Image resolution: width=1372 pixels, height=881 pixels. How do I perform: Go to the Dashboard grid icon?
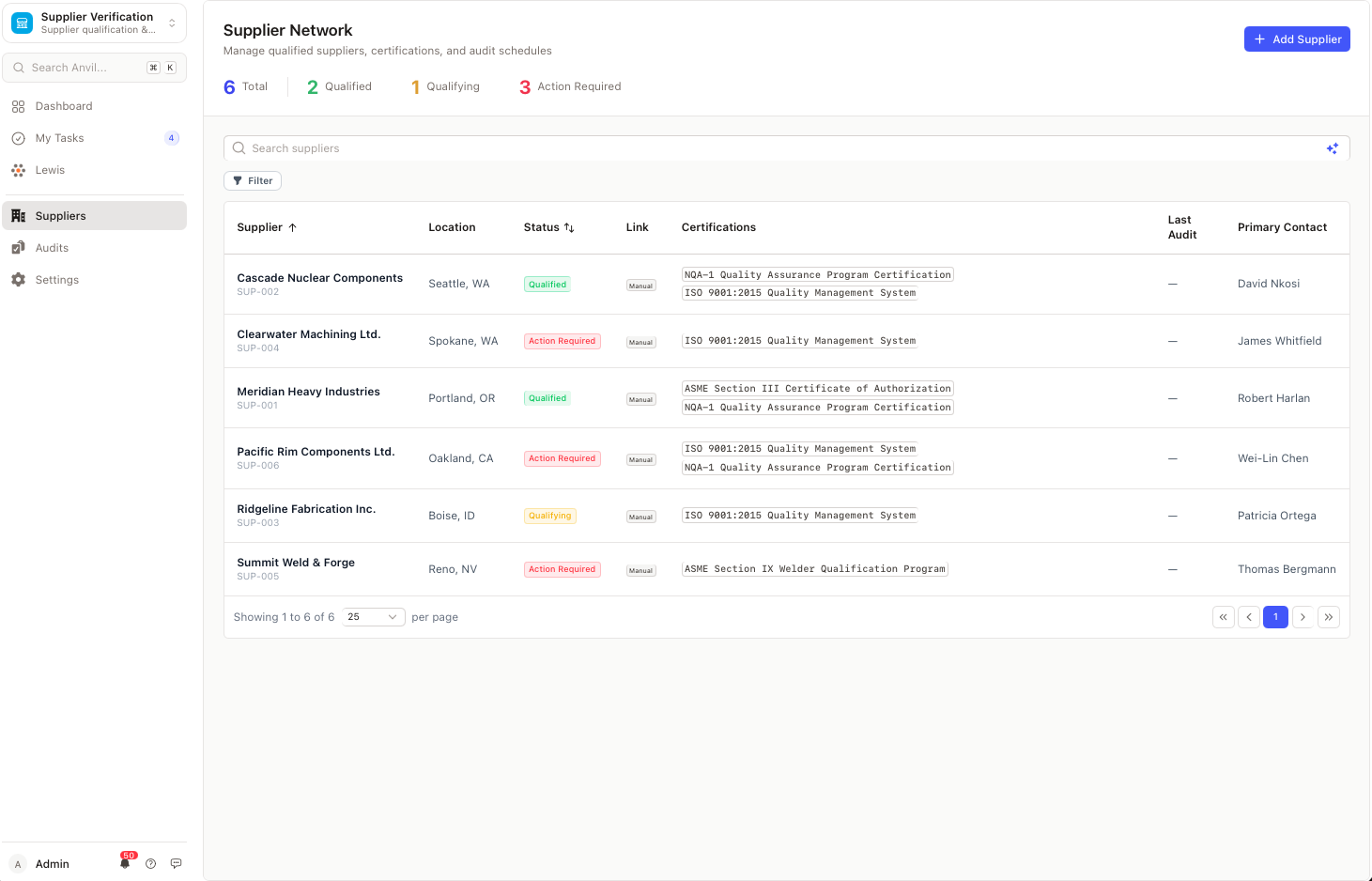18,106
